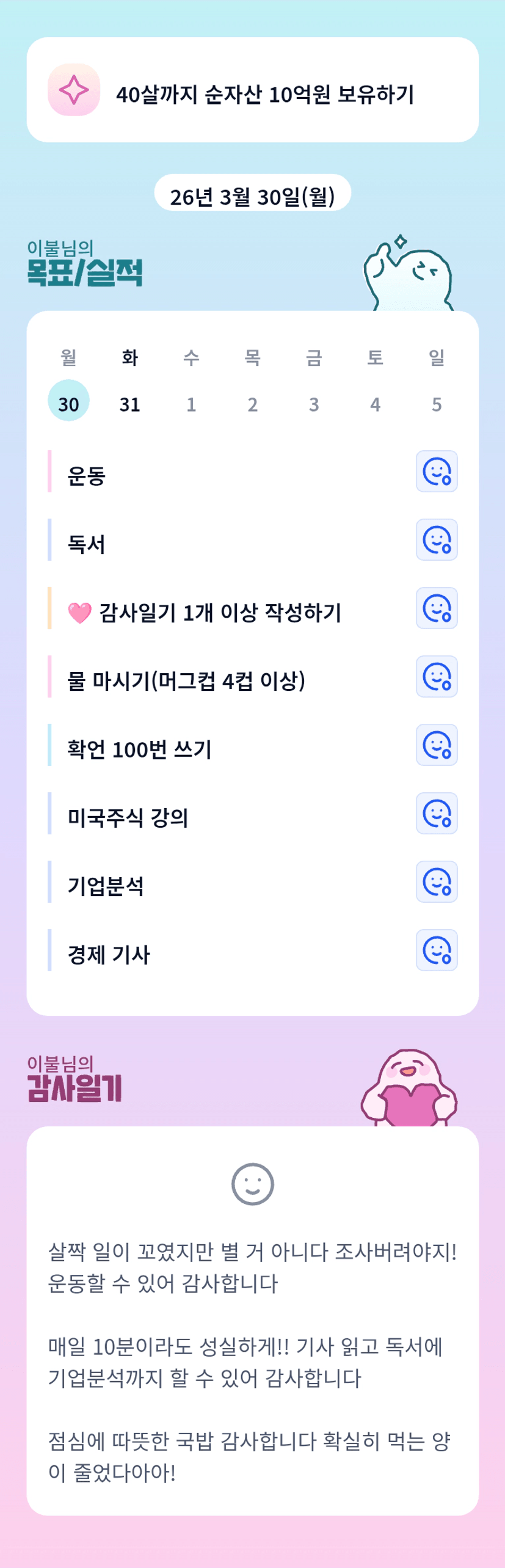Viewport: 505px width, 1568px height.
Task: Click the pink heart-holding mascot character
Action: pos(410,1089)
